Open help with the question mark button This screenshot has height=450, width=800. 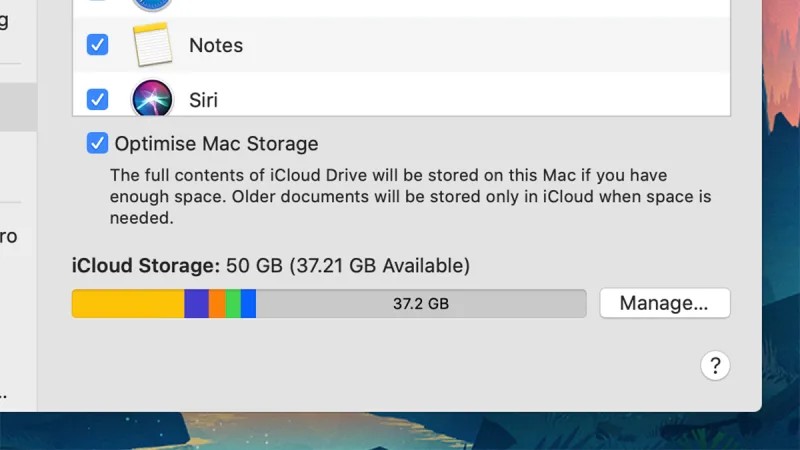[x=715, y=365]
